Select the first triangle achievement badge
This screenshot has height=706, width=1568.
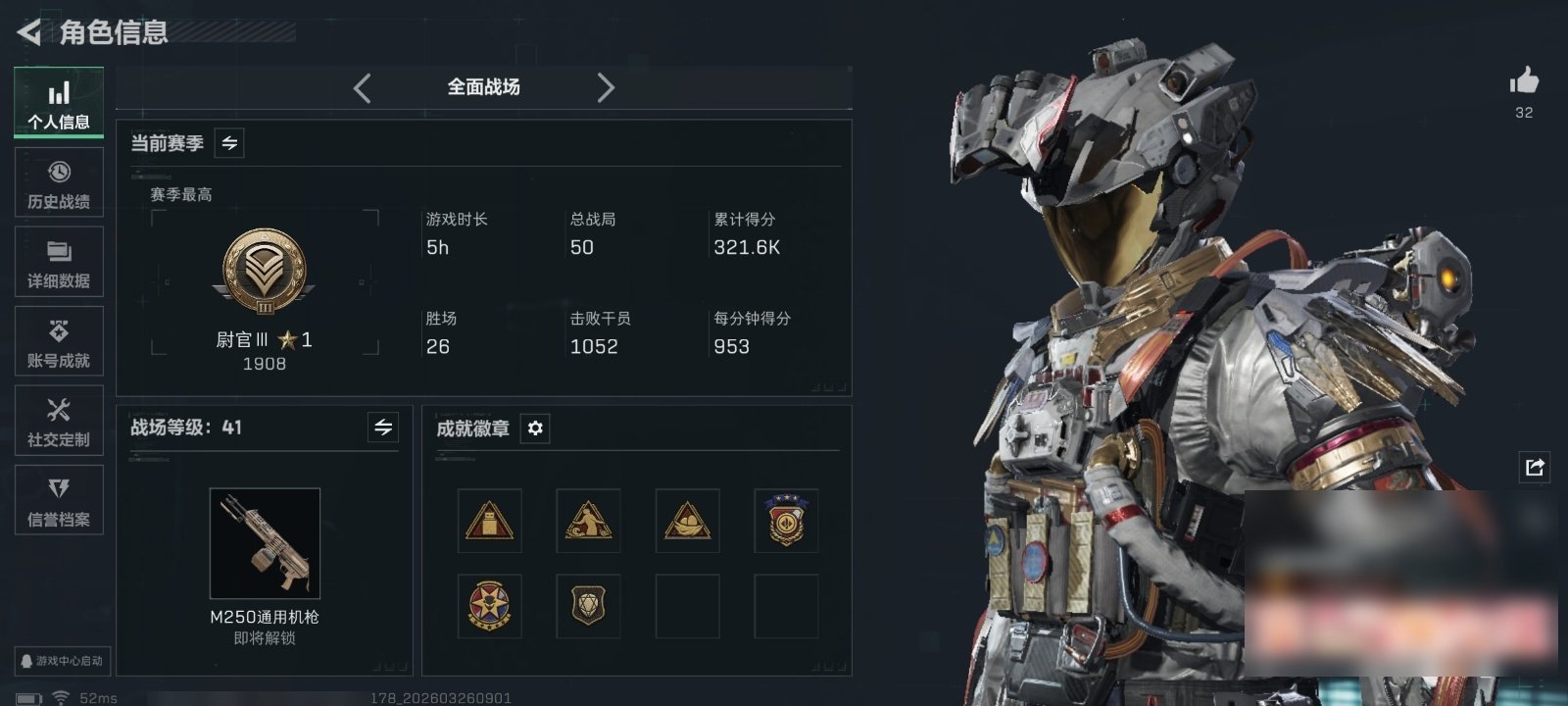click(x=489, y=521)
